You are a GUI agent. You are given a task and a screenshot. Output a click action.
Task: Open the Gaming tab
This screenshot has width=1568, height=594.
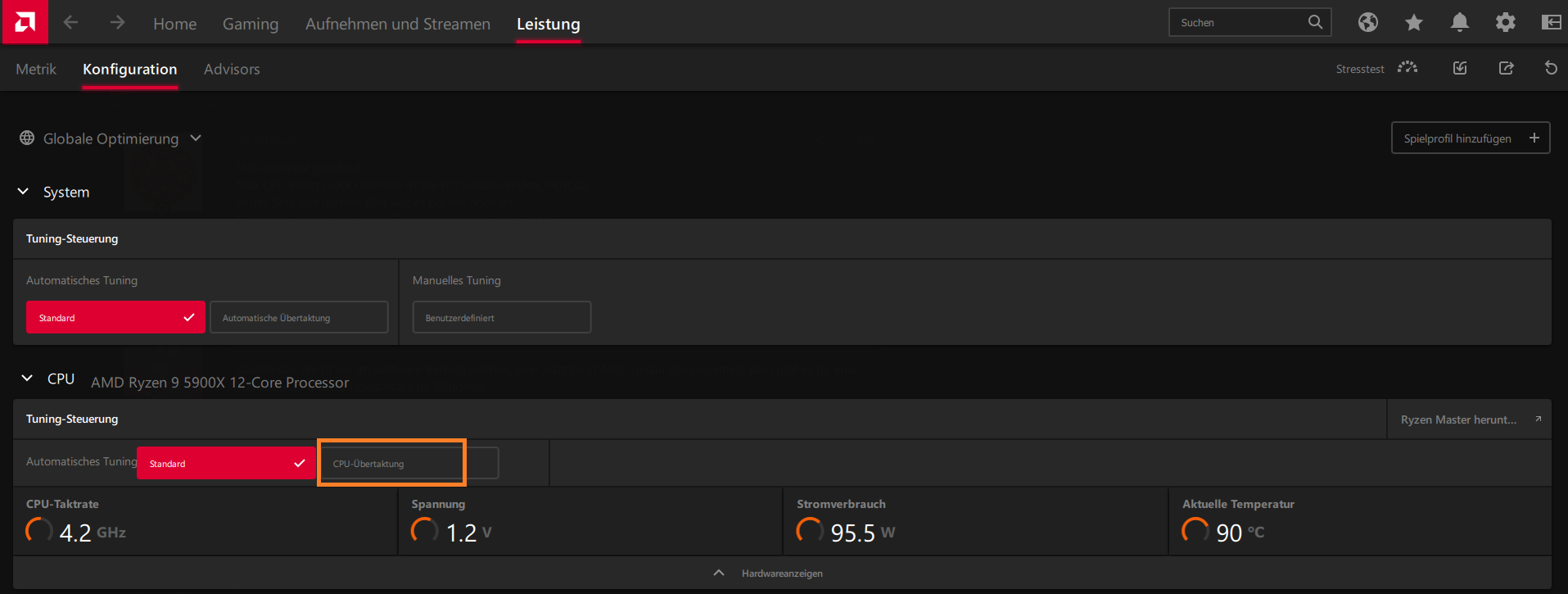pos(251,24)
